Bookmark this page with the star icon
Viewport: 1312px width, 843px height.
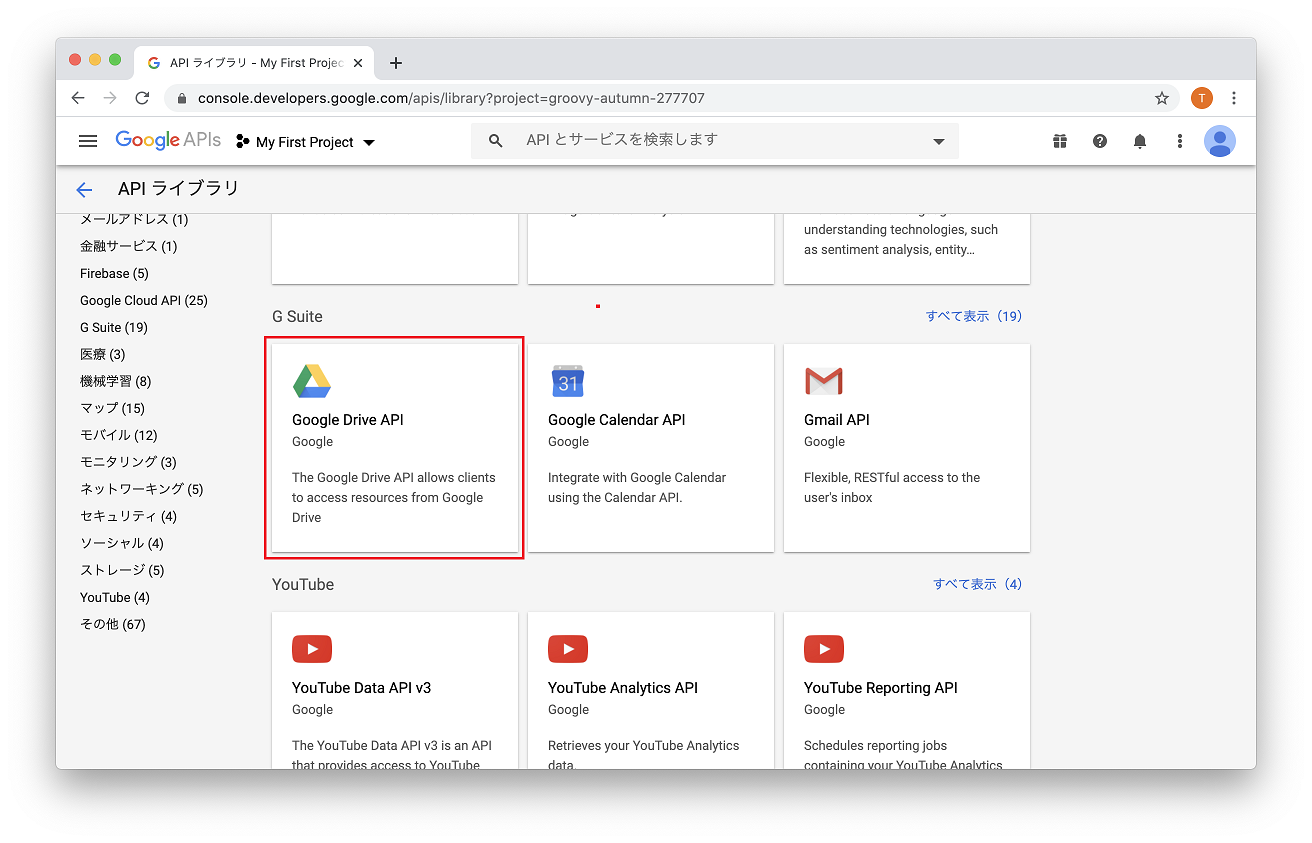coord(1162,98)
